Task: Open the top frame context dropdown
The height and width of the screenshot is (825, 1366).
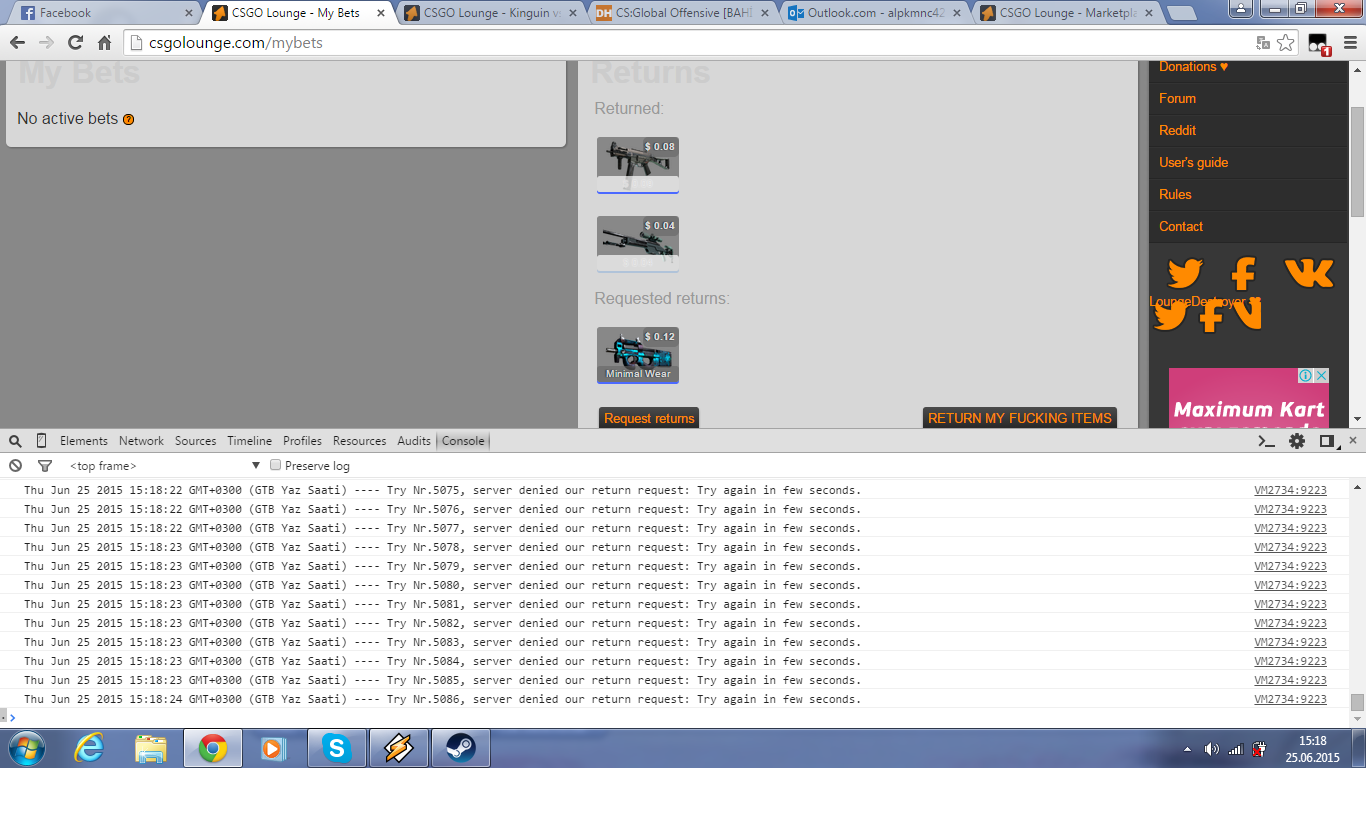Action: tap(165, 466)
